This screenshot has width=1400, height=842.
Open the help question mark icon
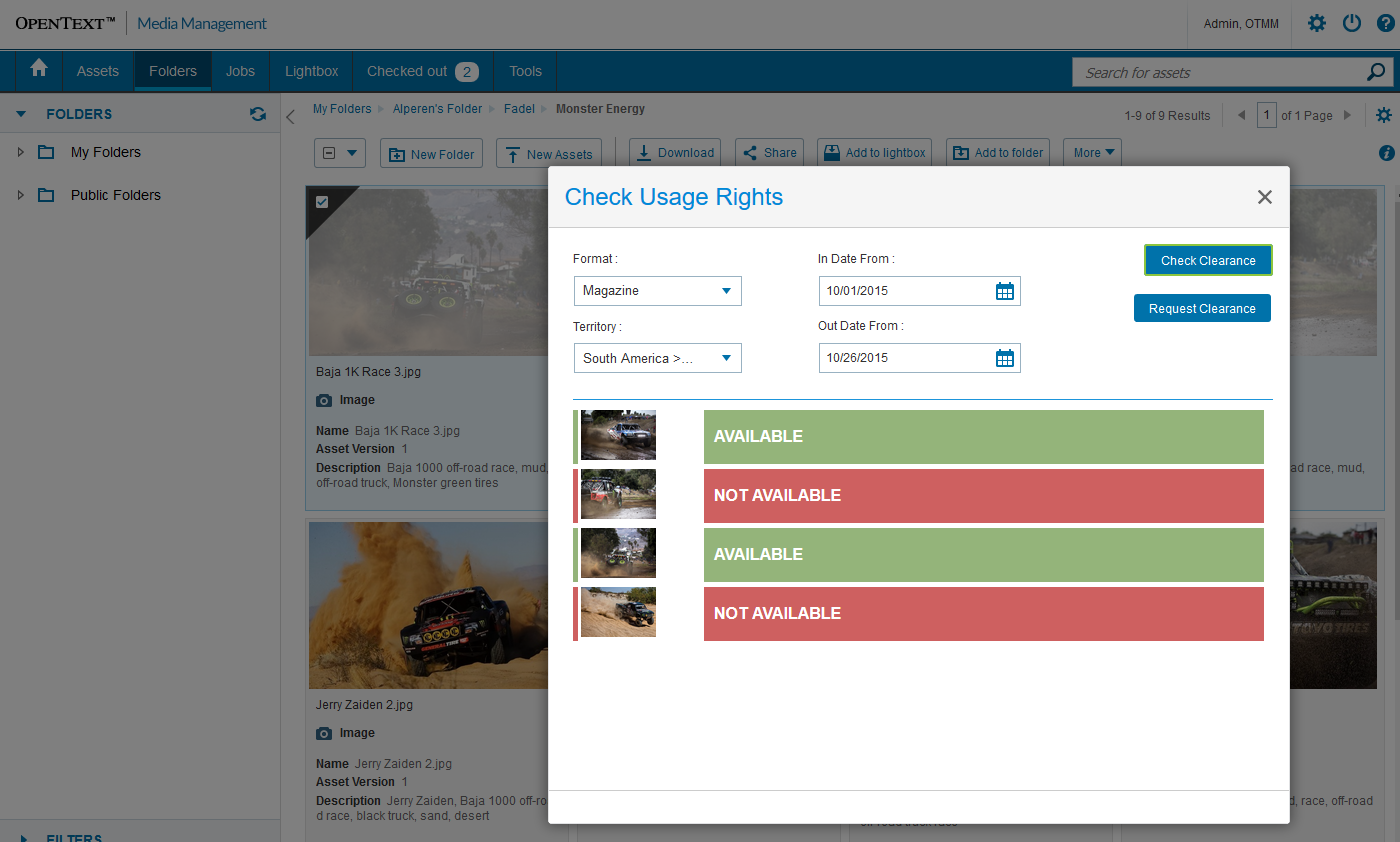pyautogui.click(x=1385, y=23)
